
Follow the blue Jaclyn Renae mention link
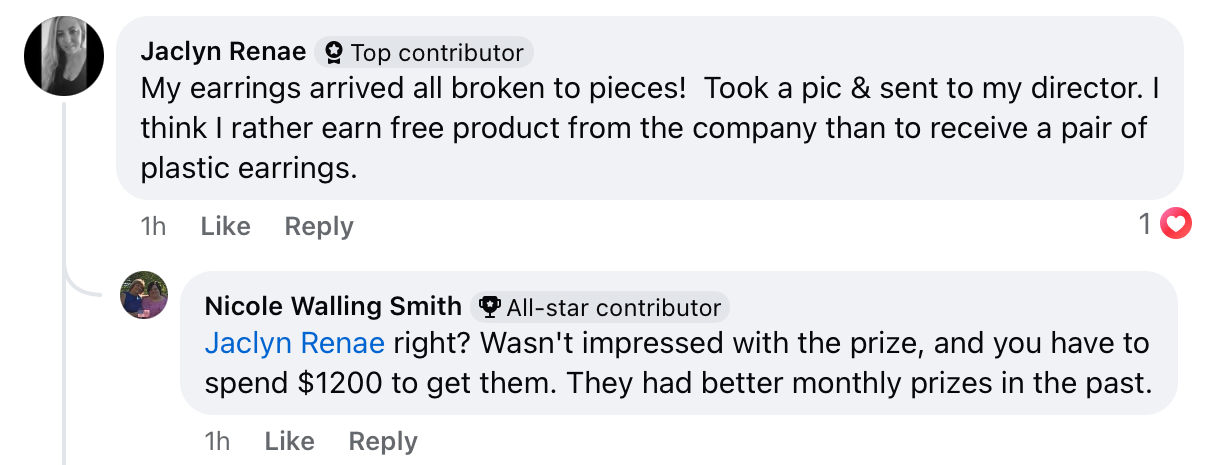tap(295, 344)
